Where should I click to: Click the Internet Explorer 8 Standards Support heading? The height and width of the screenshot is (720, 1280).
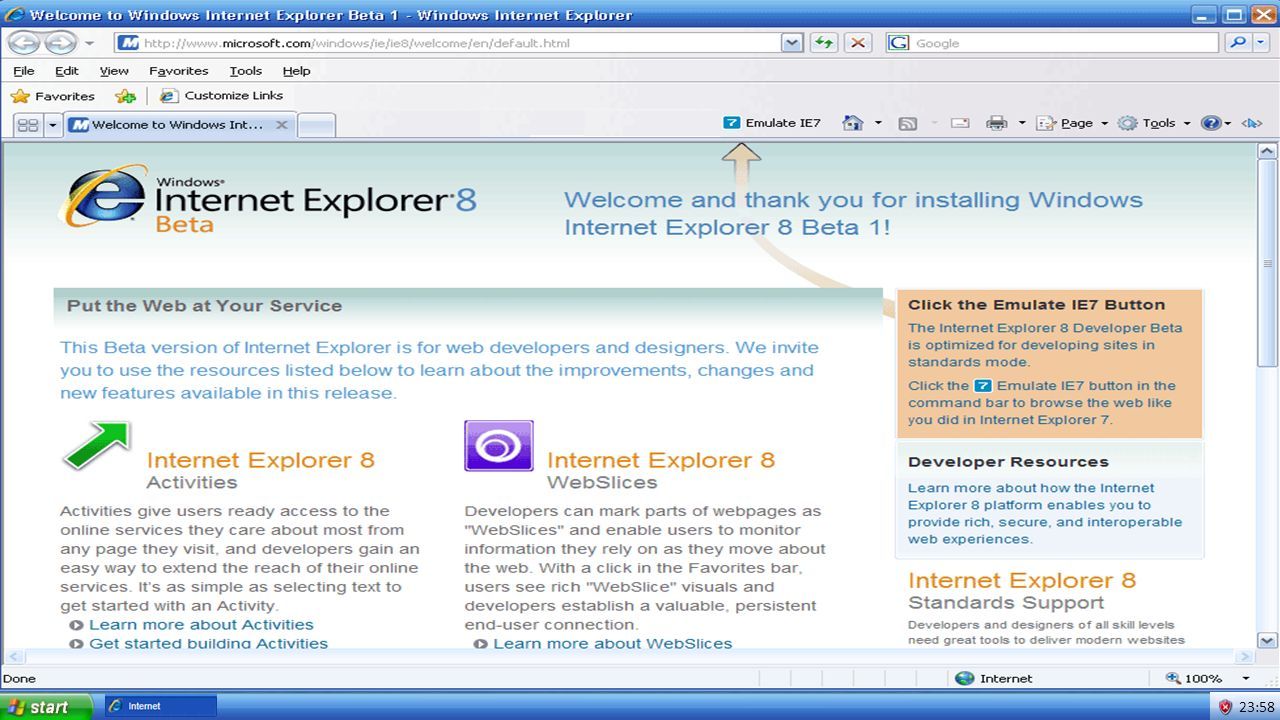(x=1022, y=591)
